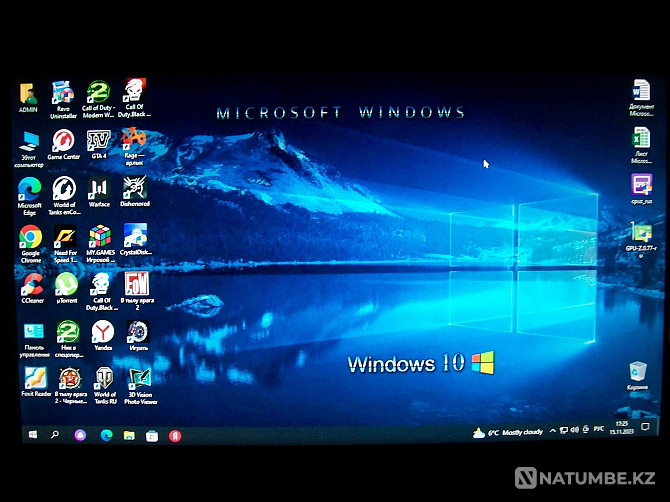Open Foxit Reader desktop icon
Viewport: 670px width, 502px height.
pos(36,382)
